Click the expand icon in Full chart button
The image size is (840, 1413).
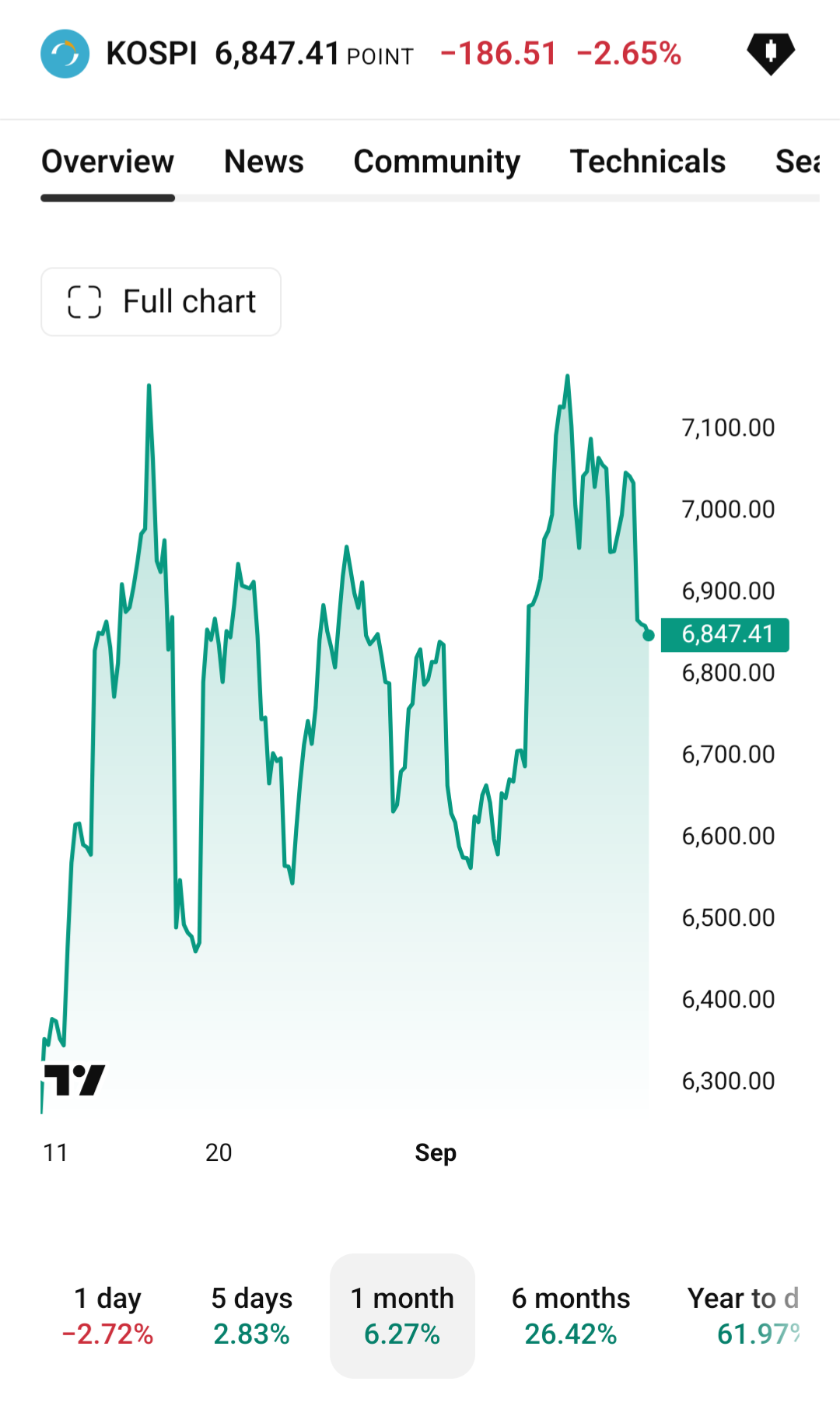(x=85, y=302)
